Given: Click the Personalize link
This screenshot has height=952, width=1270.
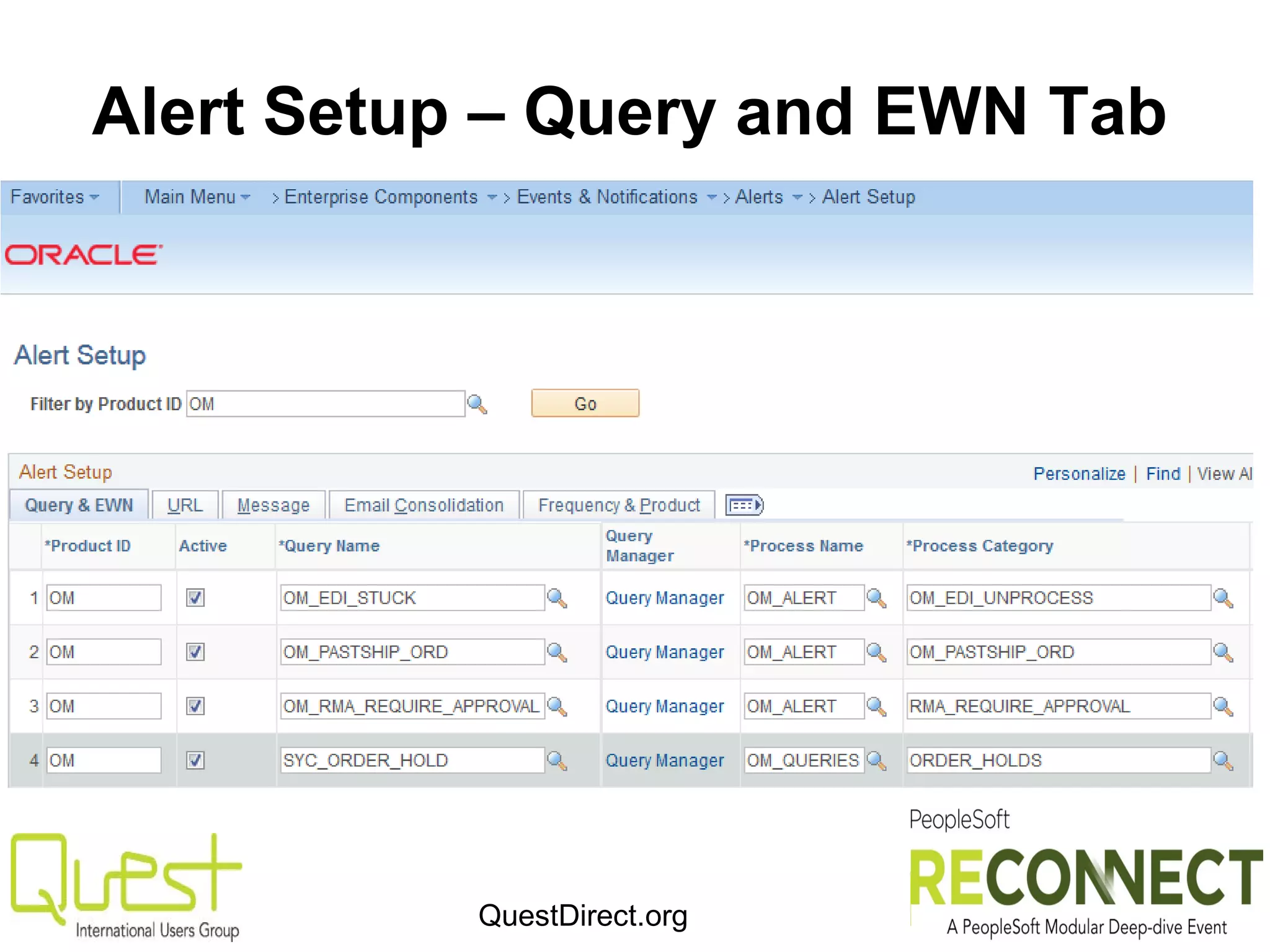Looking at the screenshot, I should [x=1079, y=474].
